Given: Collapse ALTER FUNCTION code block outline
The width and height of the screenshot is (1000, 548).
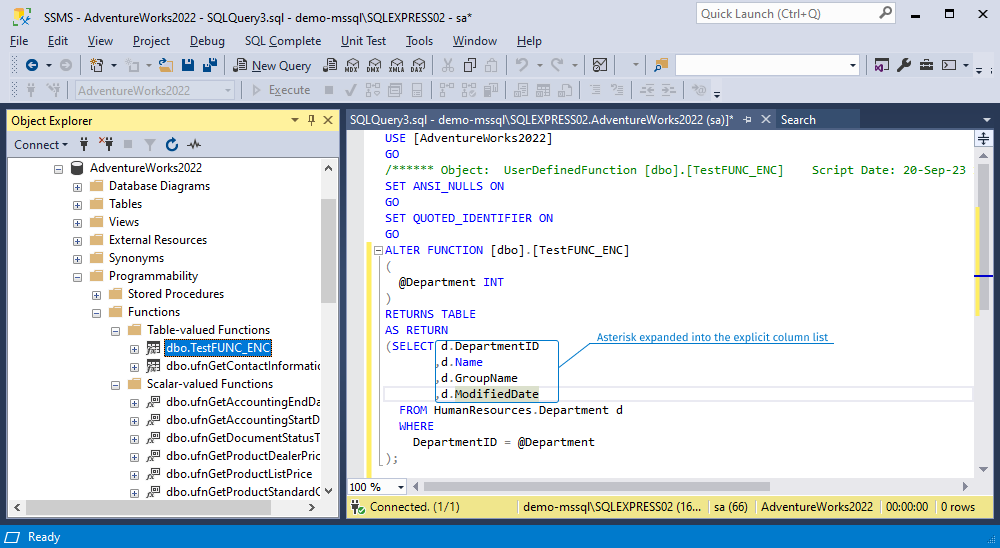Looking at the screenshot, I should (x=378, y=251).
